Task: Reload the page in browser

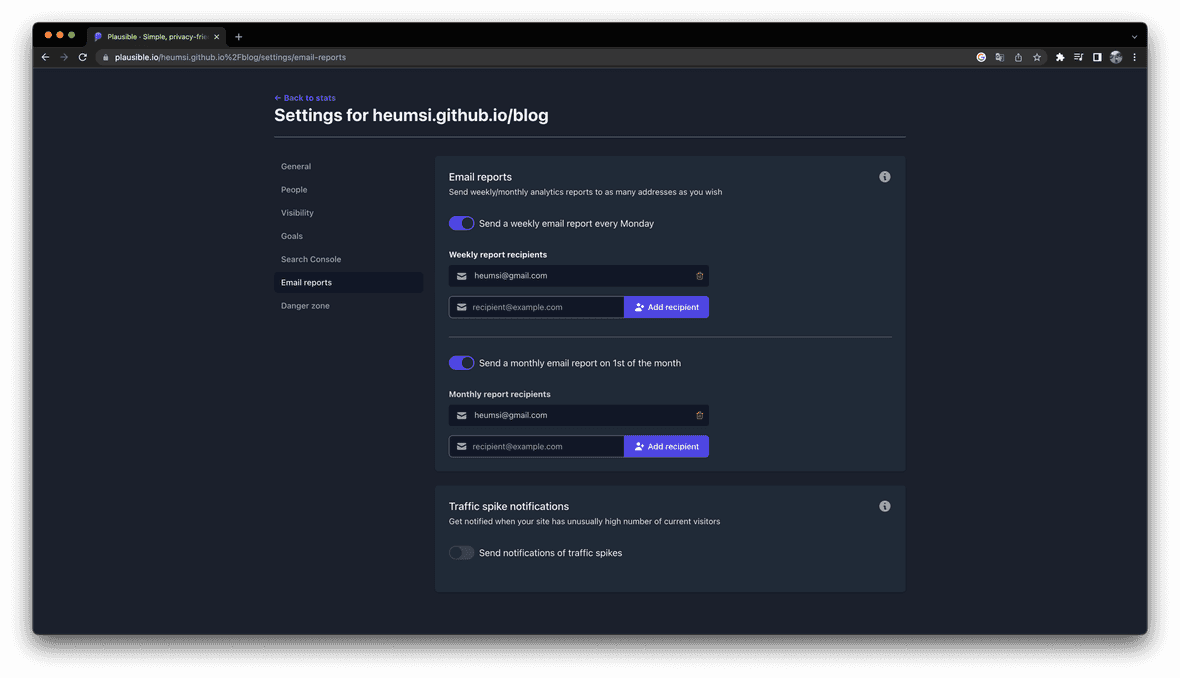Action: pos(83,58)
